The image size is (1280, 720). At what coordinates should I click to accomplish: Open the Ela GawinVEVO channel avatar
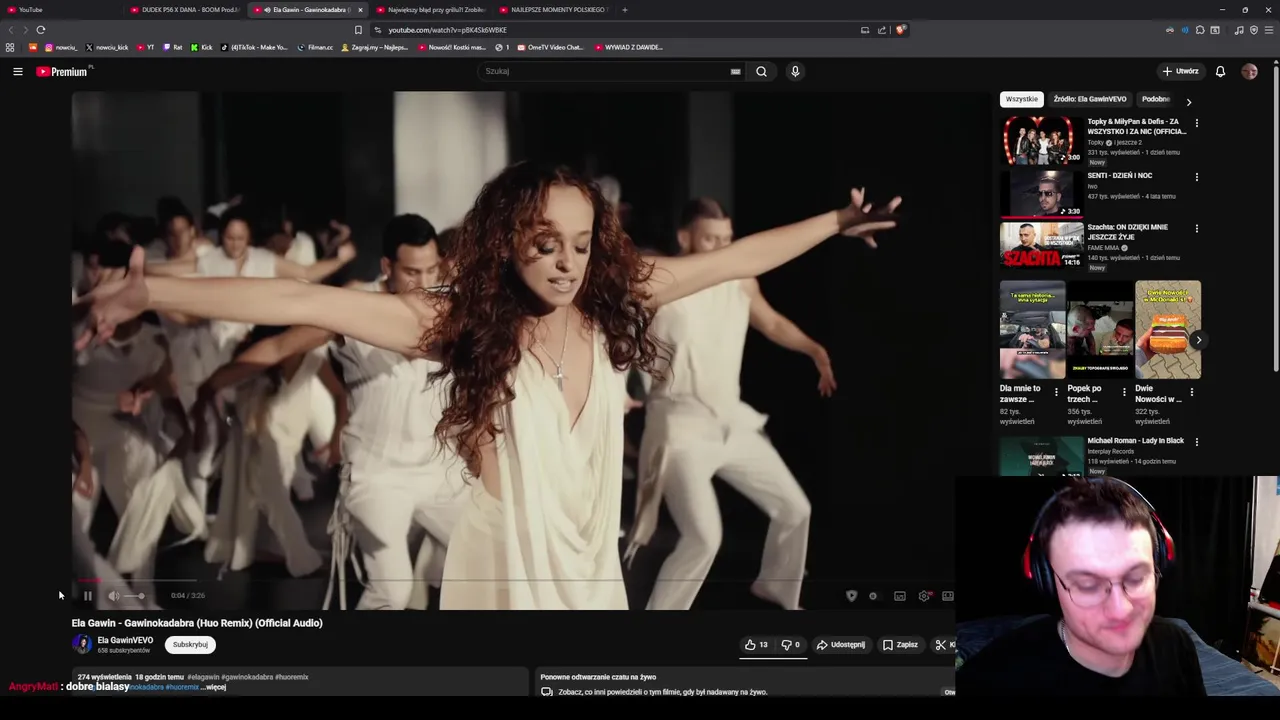[x=82, y=645]
